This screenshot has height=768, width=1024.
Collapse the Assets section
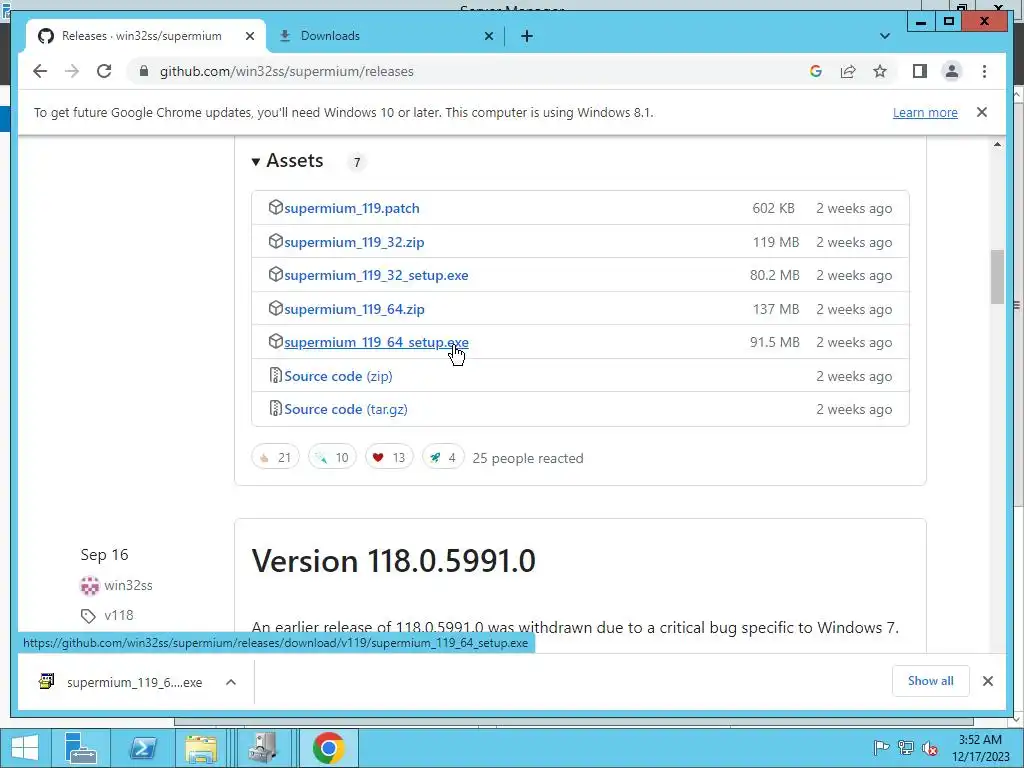click(287, 161)
